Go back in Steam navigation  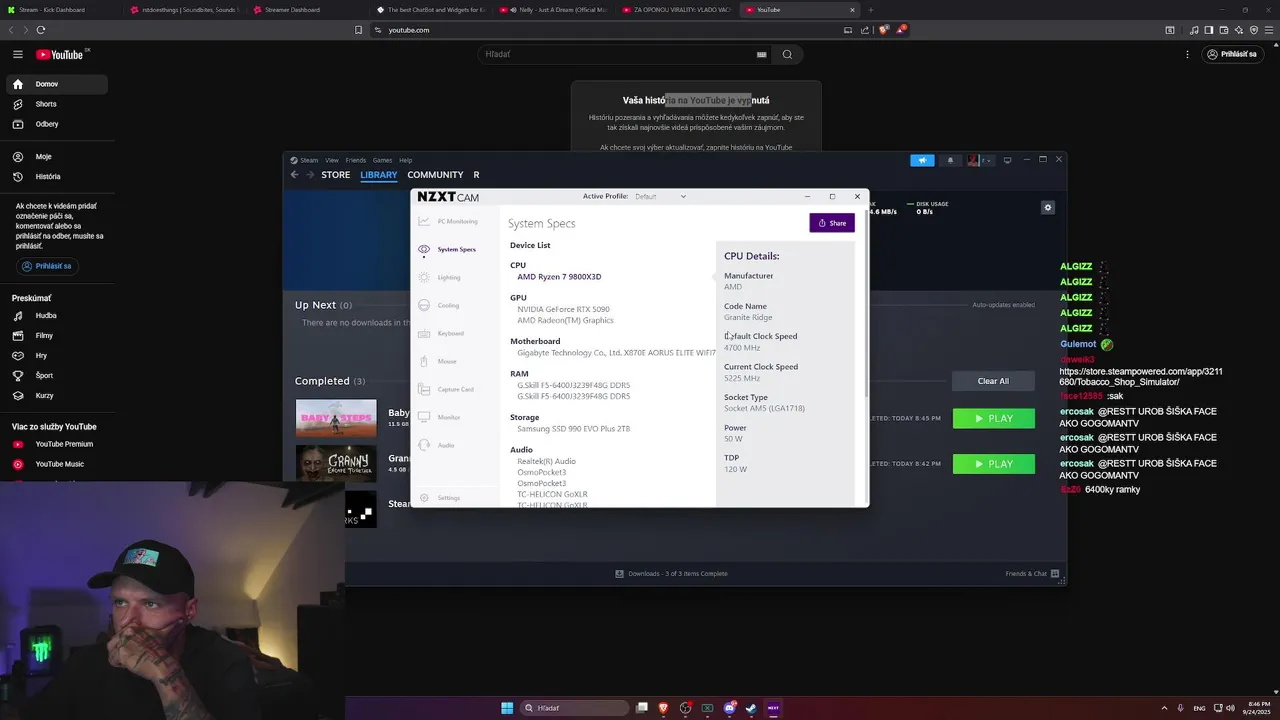(x=294, y=175)
